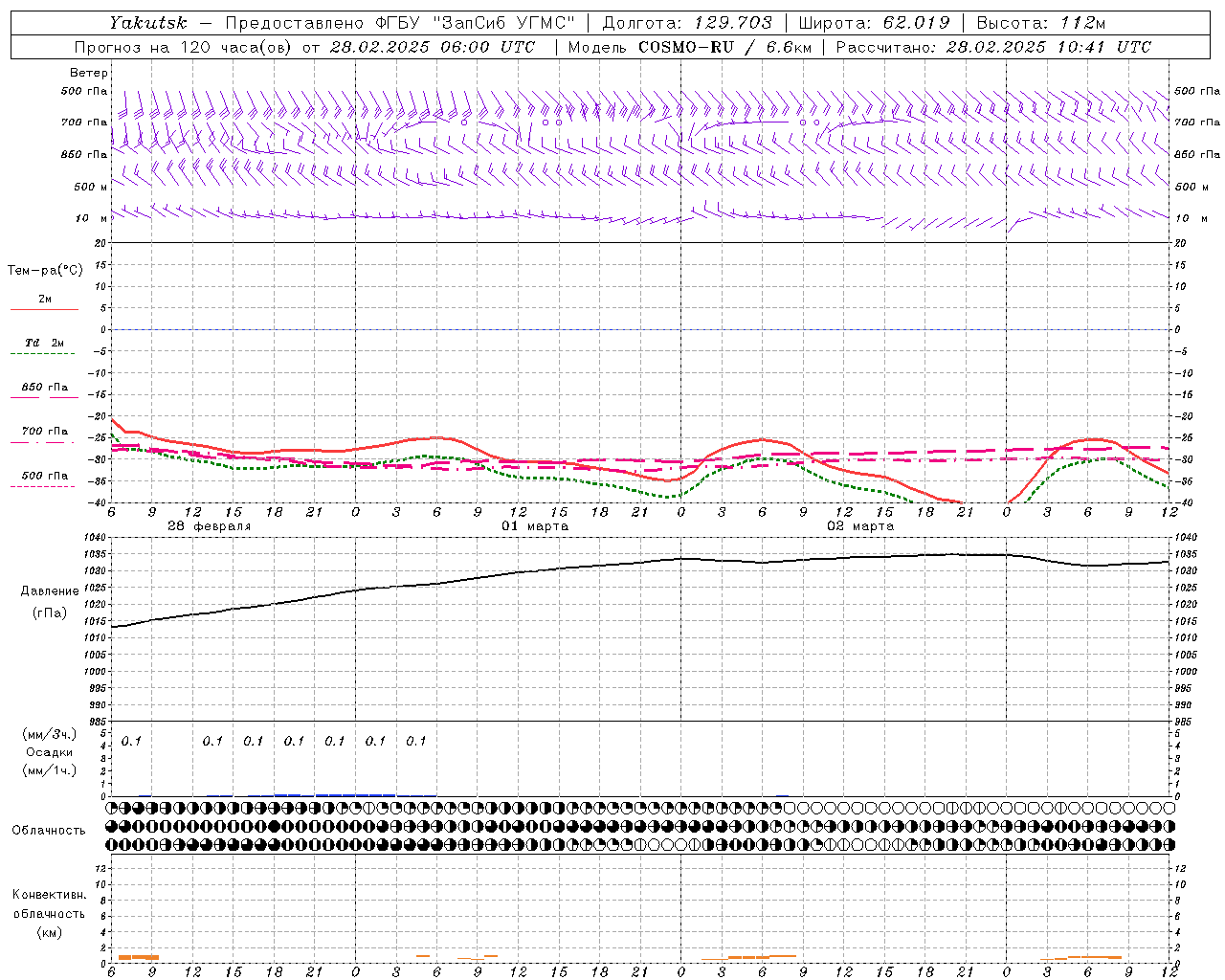The height and width of the screenshot is (980, 1225).
Task: Click the Осадки precipitation label
Action: [x=50, y=752]
